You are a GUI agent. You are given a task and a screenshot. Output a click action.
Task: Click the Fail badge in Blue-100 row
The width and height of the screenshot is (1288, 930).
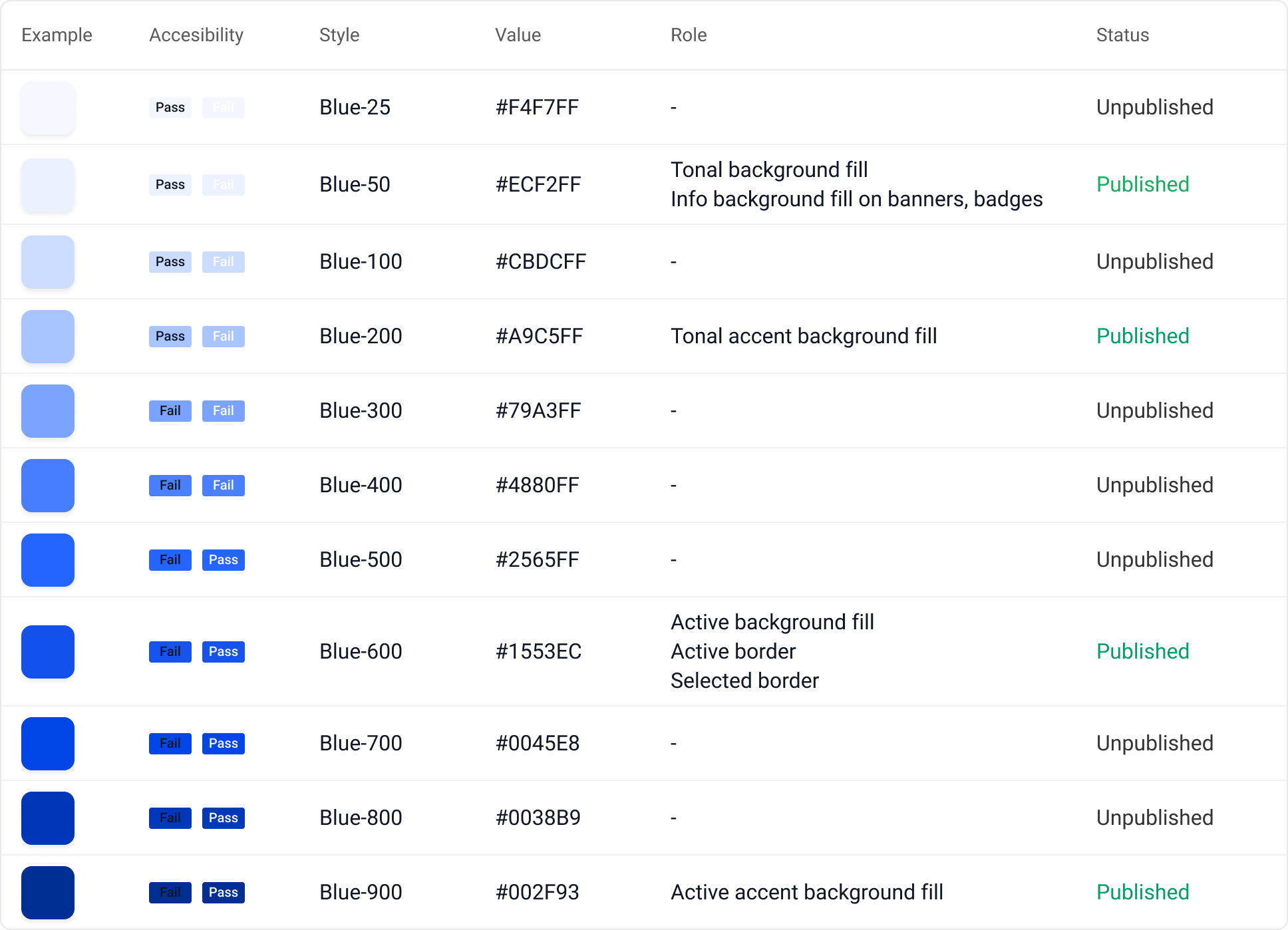224,262
